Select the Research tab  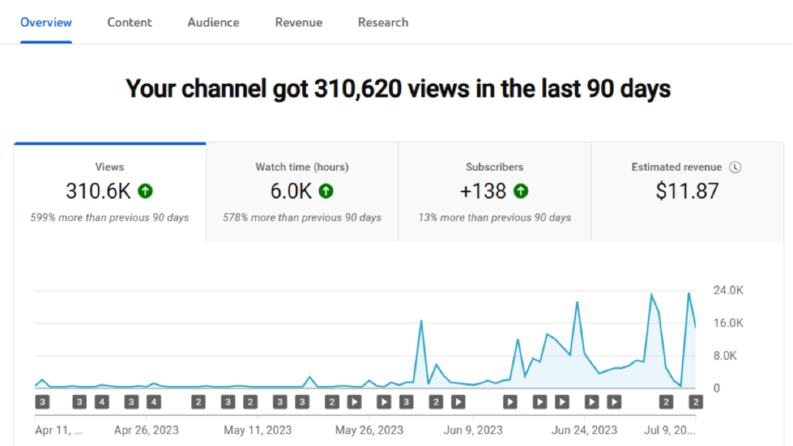coord(383,22)
